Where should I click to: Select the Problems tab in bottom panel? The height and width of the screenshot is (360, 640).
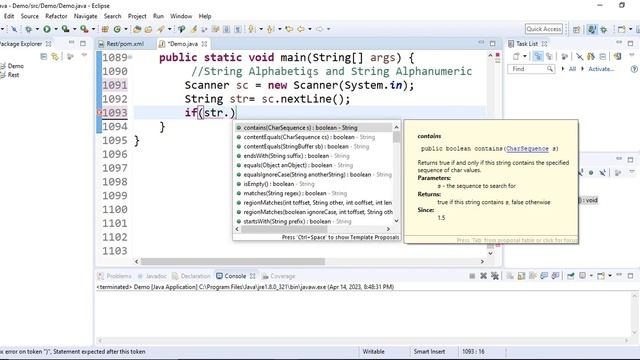pos(115,276)
